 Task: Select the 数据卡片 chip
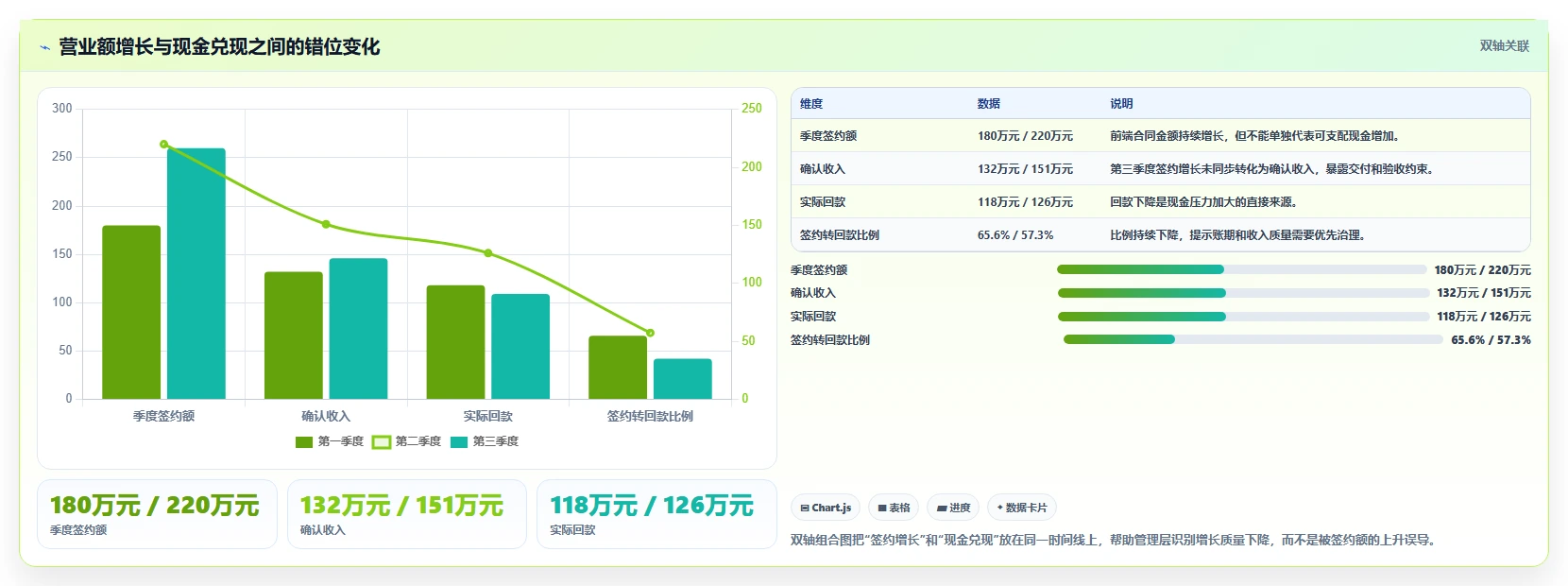1021,508
